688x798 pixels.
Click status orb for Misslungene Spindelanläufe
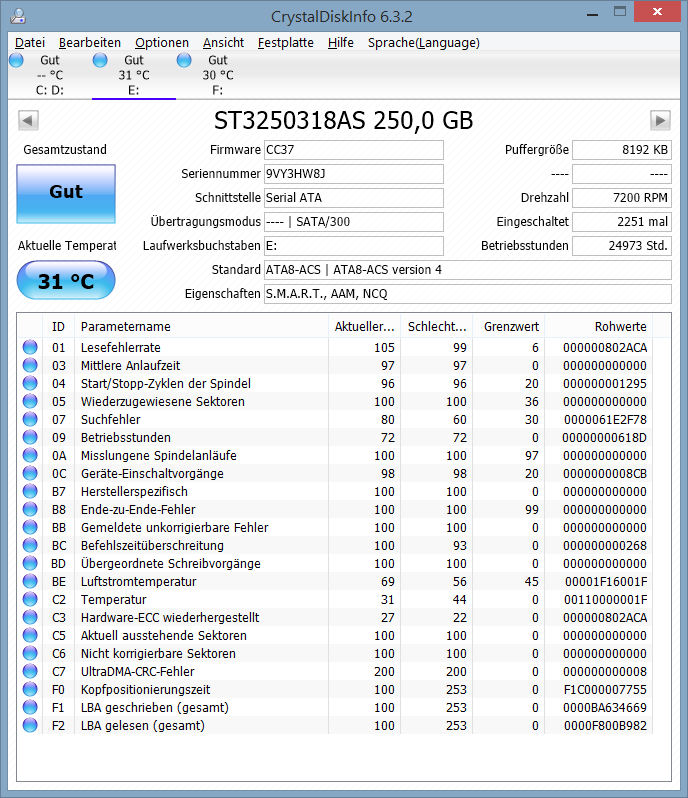(x=30, y=455)
